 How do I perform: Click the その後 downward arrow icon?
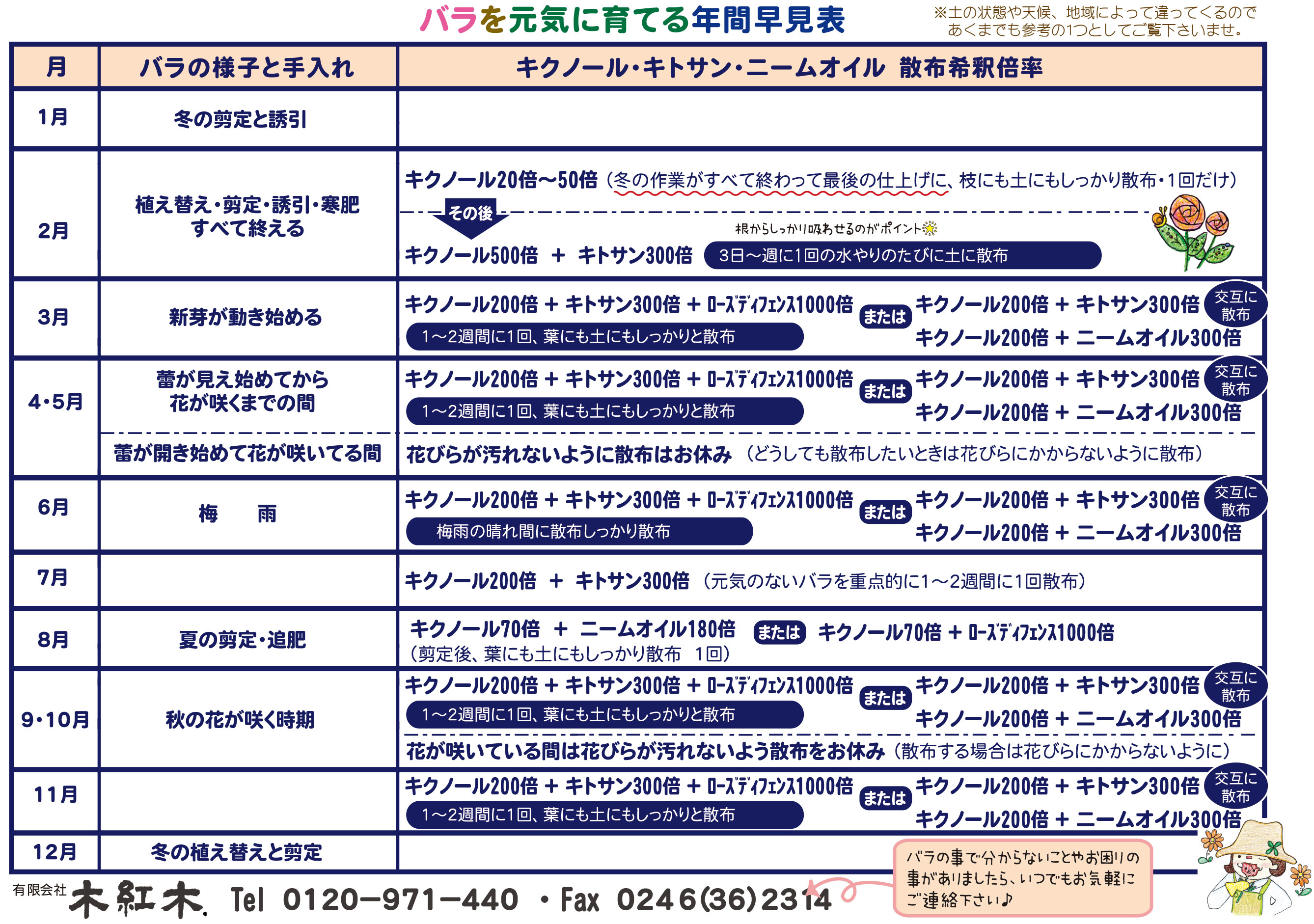click(x=470, y=218)
